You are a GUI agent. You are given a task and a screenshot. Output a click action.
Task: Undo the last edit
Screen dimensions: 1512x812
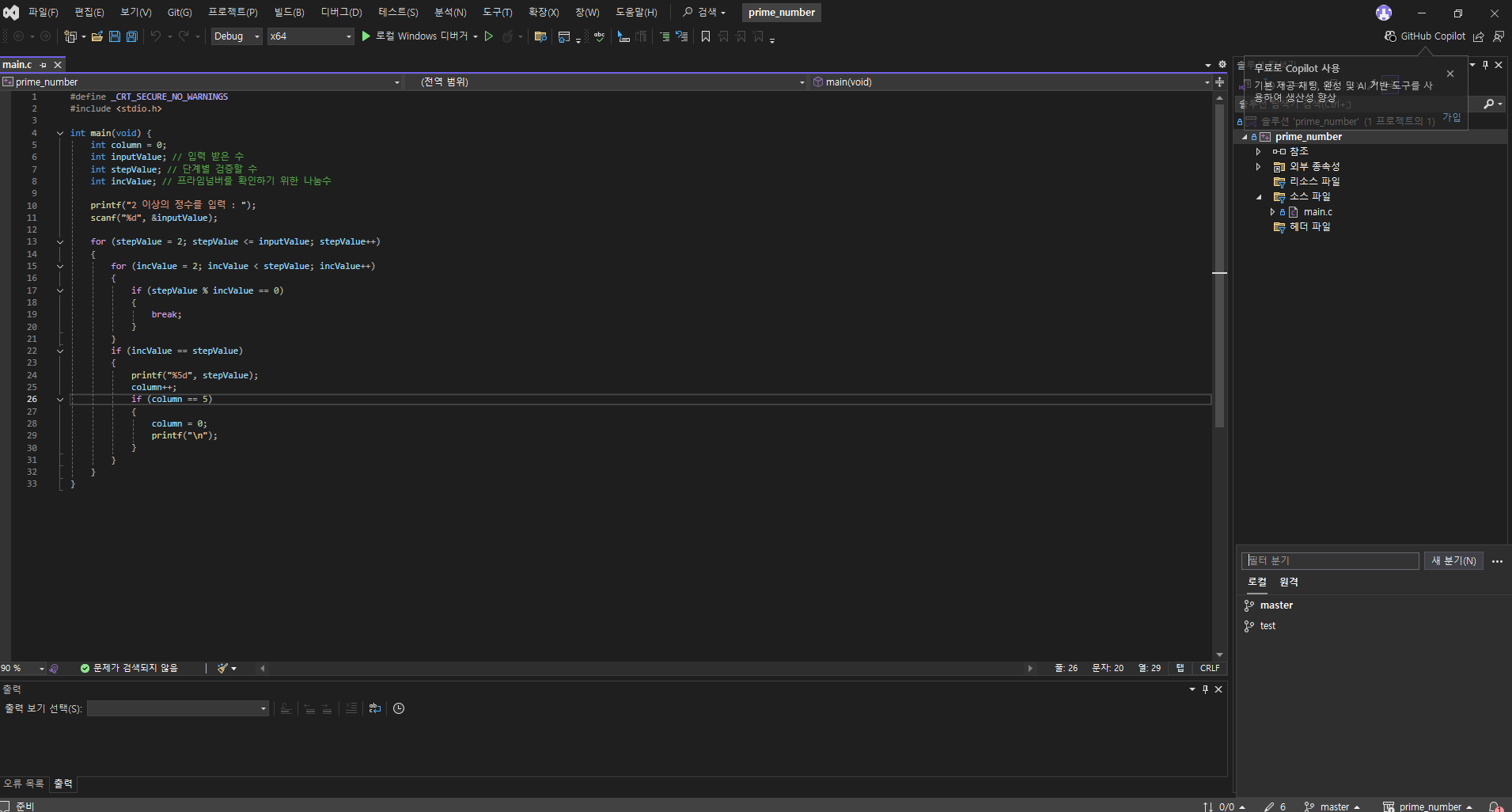(156, 36)
